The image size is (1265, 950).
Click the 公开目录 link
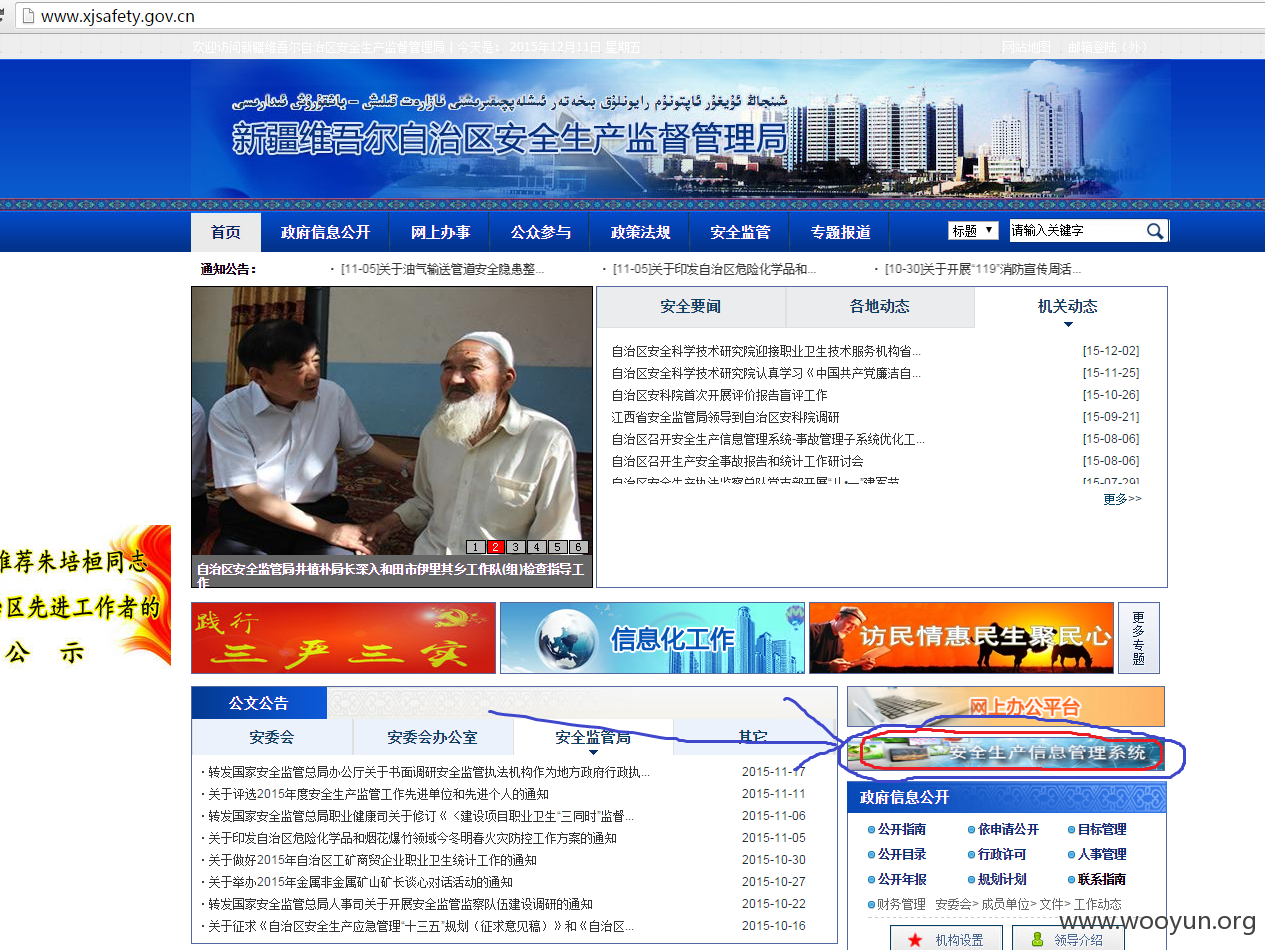(x=902, y=854)
